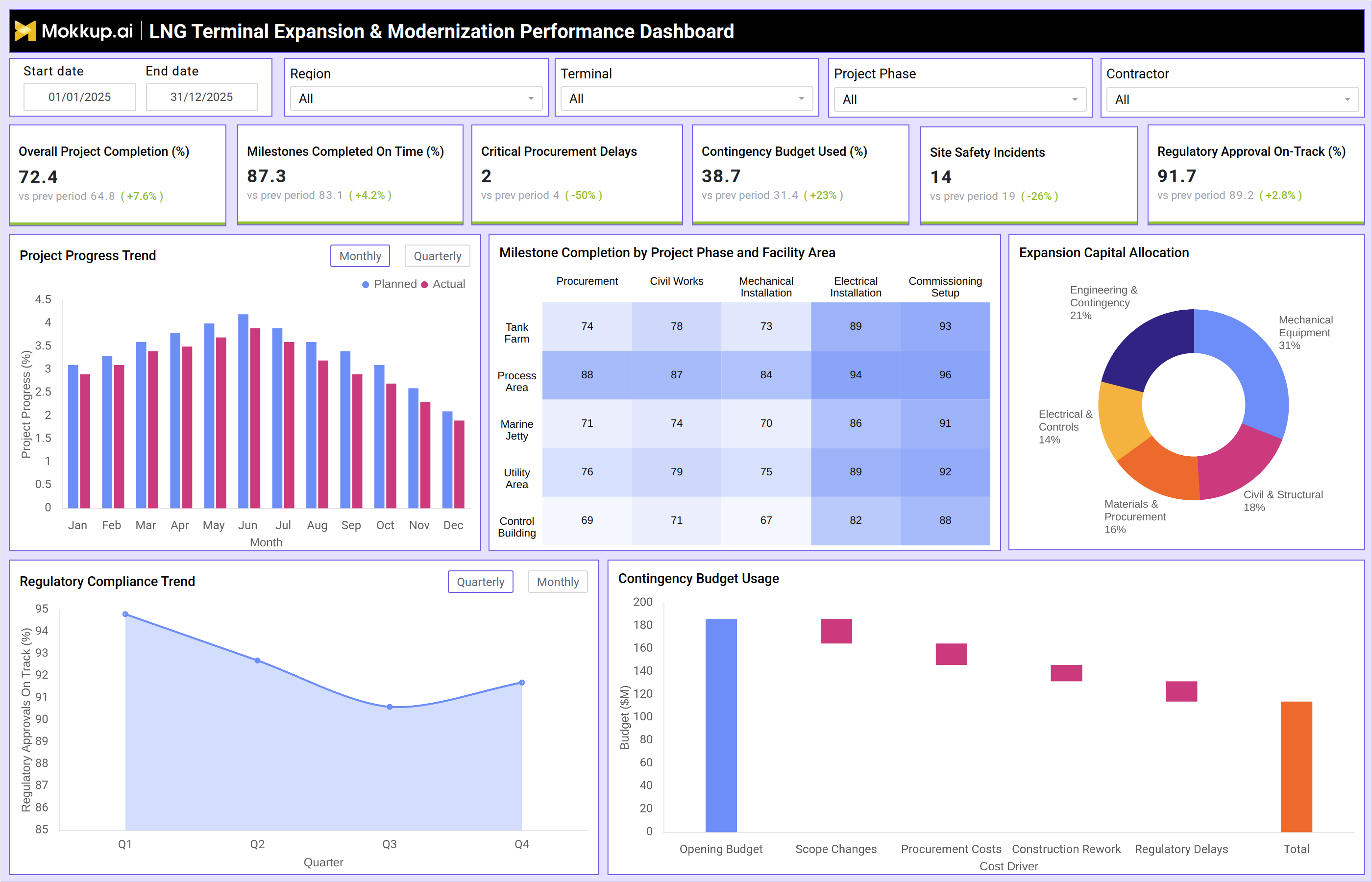Open the End date field
The width and height of the screenshot is (1372, 882).
pos(201,97)
